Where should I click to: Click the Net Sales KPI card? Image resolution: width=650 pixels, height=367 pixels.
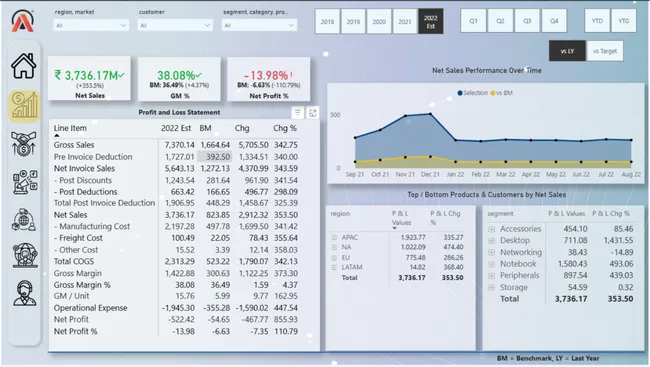pos(90,79)
